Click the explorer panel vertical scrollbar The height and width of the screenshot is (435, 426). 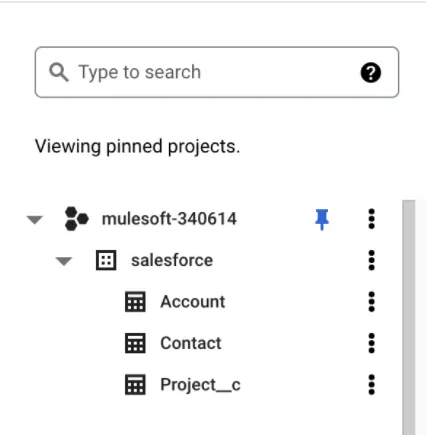(x=409, y=317)
